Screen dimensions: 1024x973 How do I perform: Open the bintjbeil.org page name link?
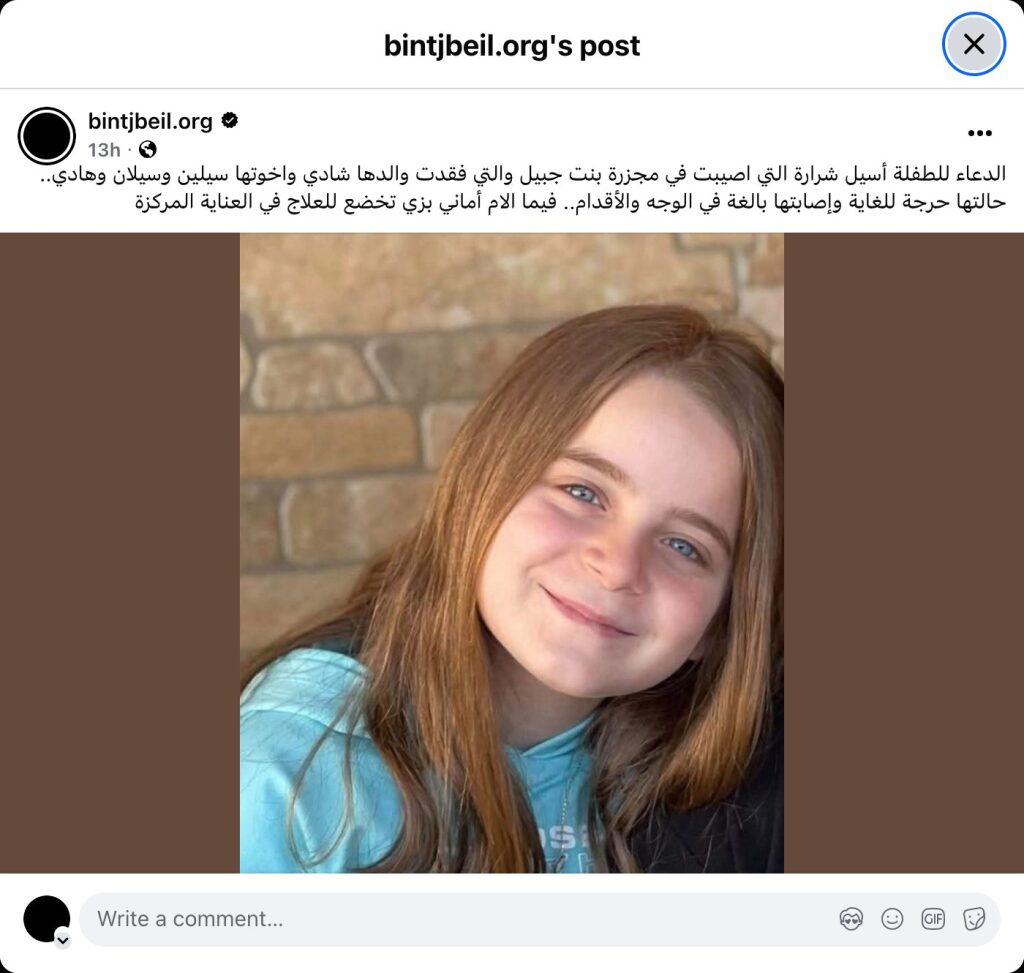coord(150,121)
